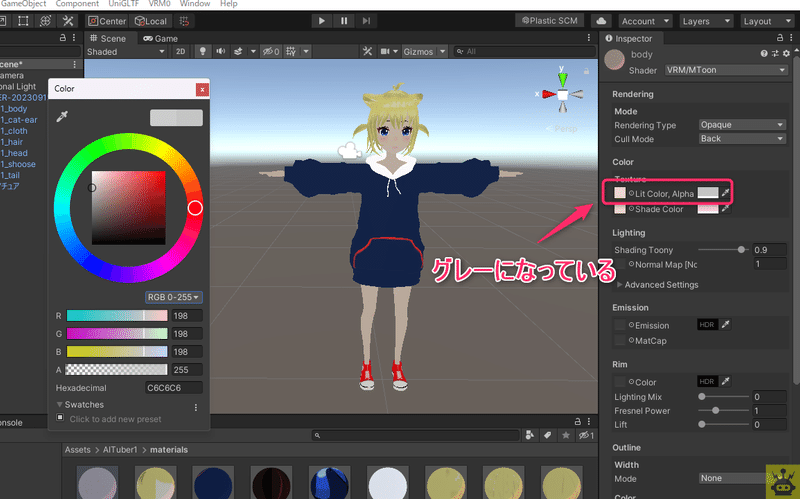This screenshot has height=499, width=800.
Task: Open Plastic SCM window
Action: (x=549, y=21)
